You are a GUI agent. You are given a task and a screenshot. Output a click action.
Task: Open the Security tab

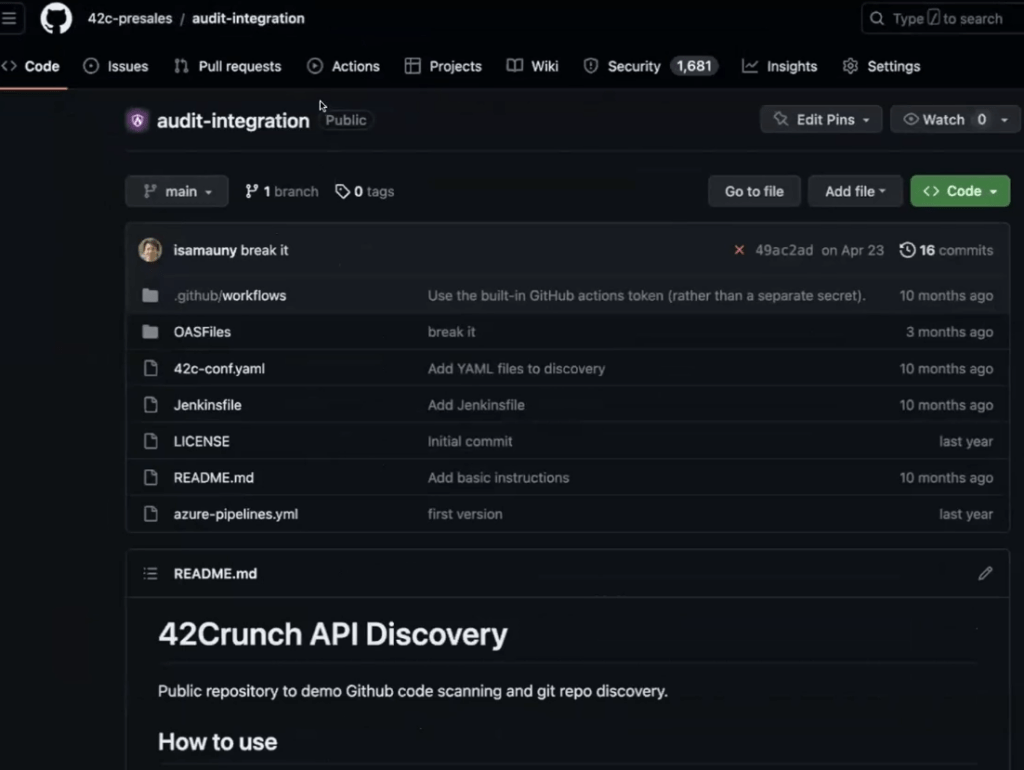pyautogui.click(x=633, y=66)
